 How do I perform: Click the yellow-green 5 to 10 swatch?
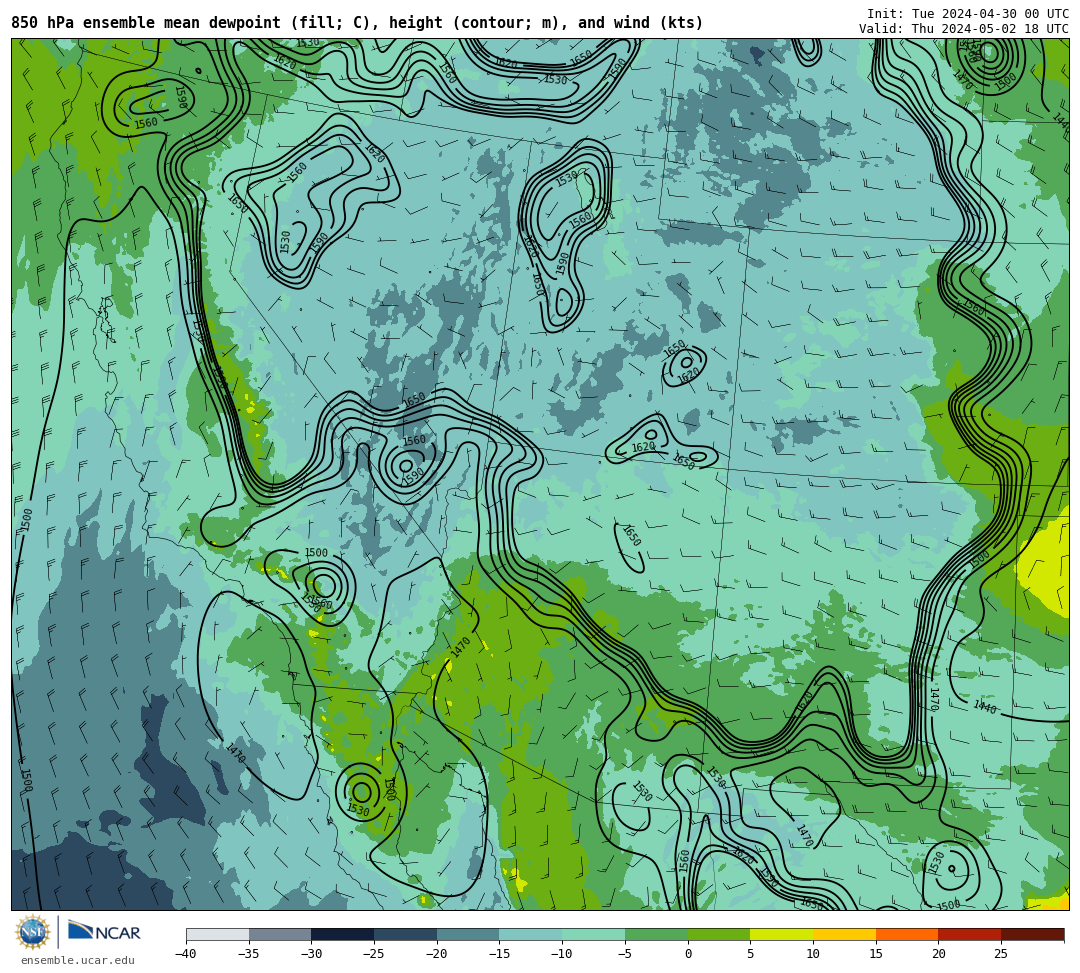coord(782,934)
